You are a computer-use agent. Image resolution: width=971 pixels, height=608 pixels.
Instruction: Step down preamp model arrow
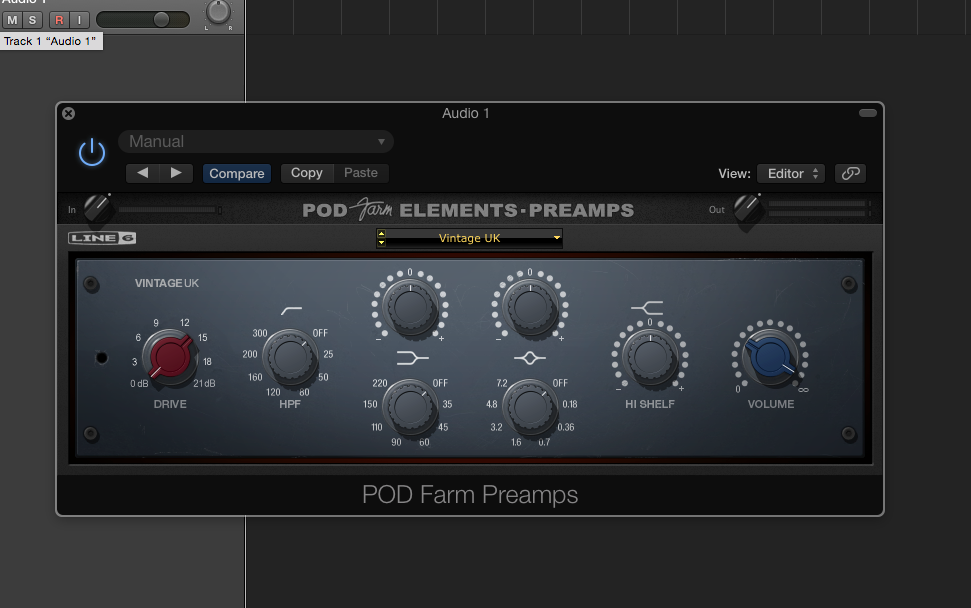click(381, 242)
